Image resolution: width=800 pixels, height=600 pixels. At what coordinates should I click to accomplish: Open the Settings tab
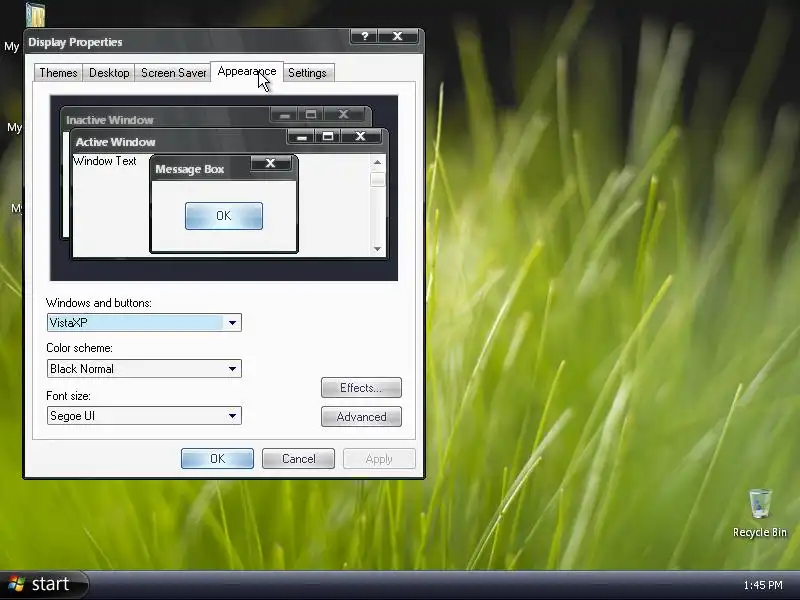point(307,73)
